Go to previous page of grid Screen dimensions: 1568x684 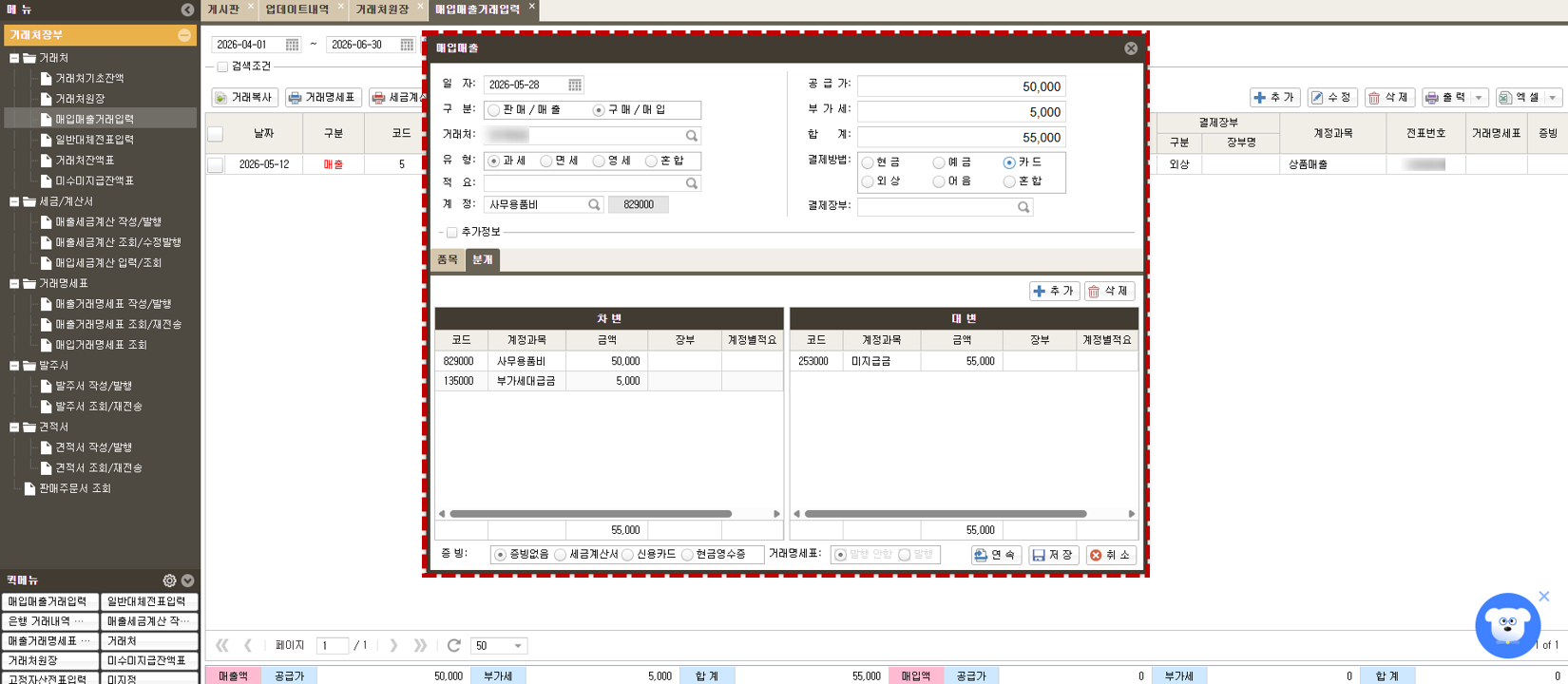tap(248, 645)
